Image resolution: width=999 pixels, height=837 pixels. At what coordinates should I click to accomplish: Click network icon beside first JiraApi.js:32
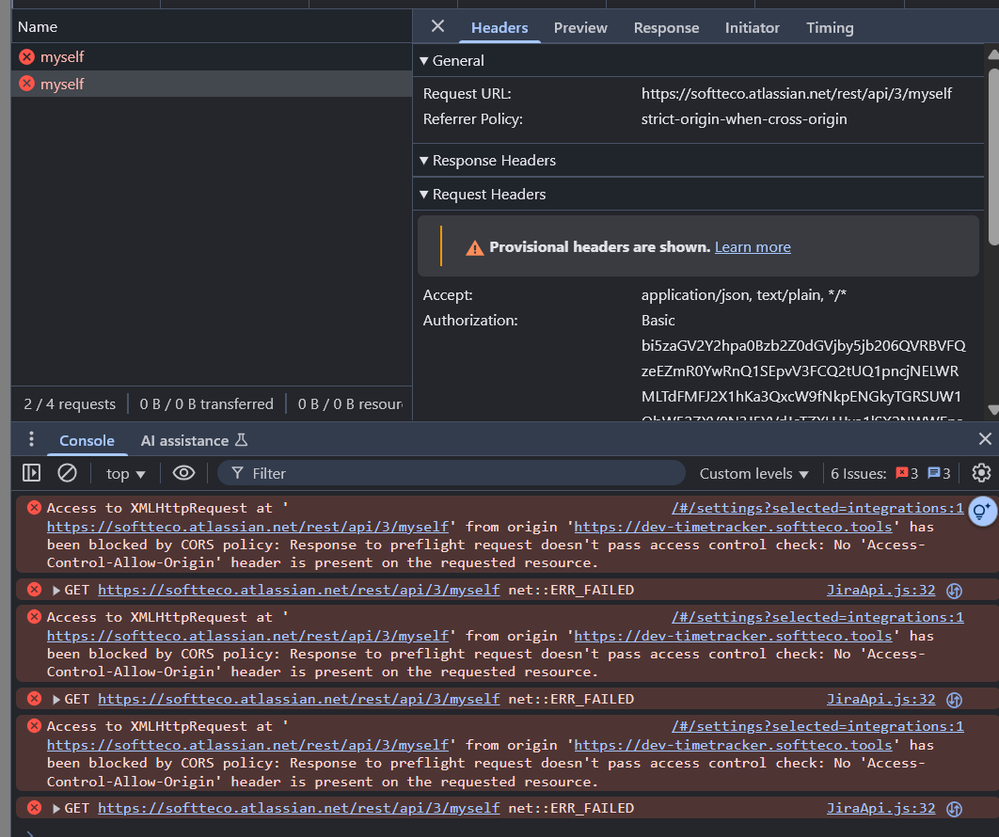[954, 590]
